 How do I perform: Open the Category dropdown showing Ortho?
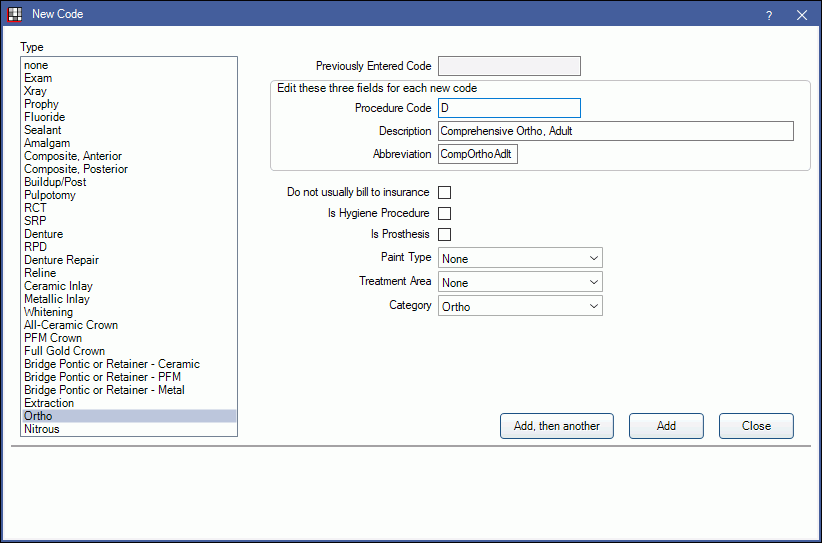pyautogui.click(x=520, y=306)
